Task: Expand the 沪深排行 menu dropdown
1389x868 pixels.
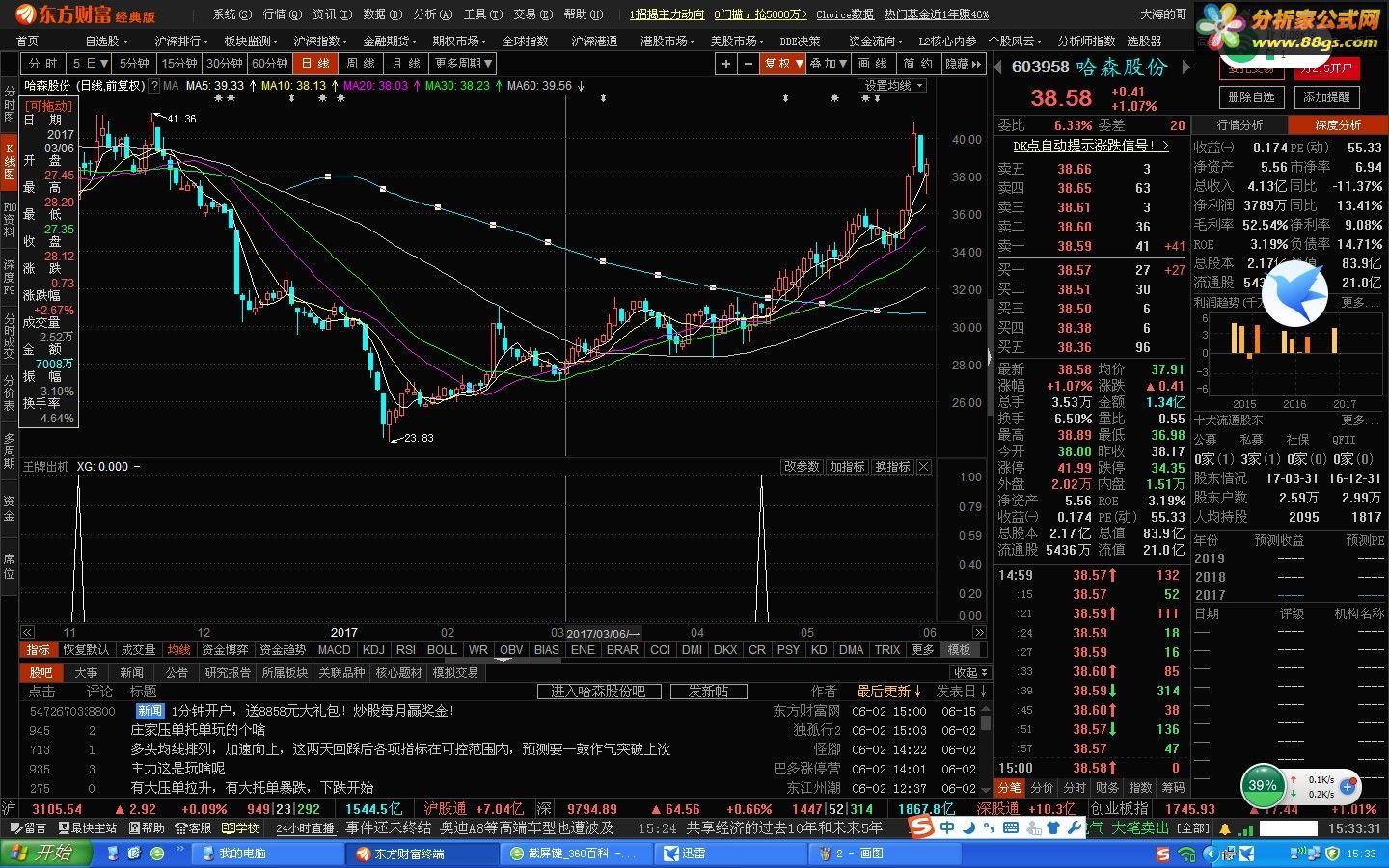Action: pos(181,41)
